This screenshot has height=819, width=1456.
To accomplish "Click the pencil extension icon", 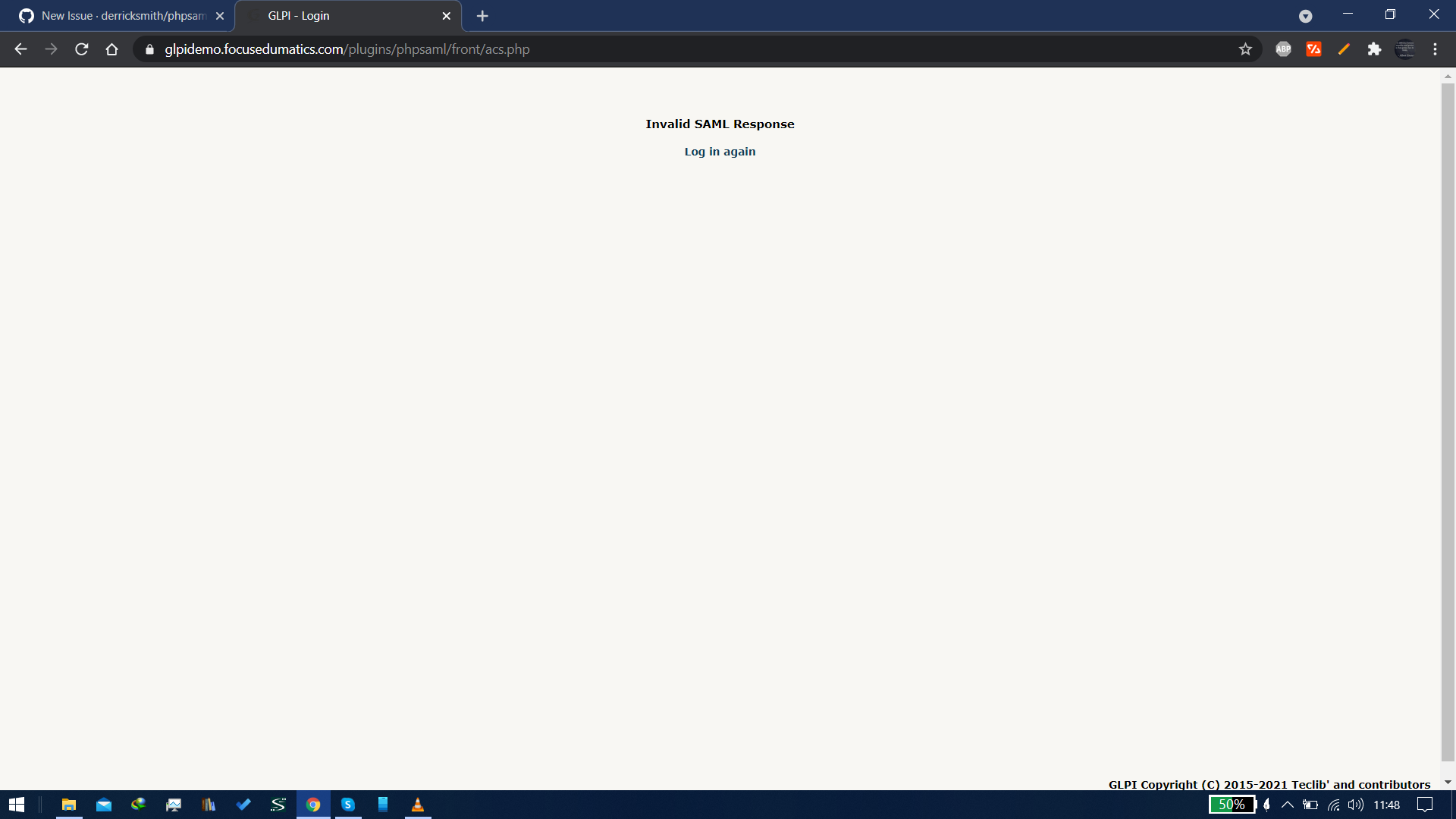I will pos(1343,49).
